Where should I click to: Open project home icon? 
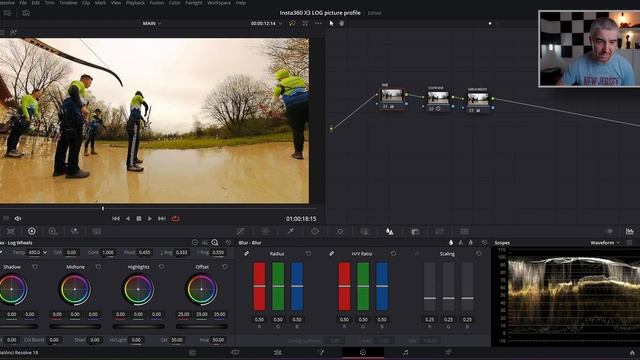tap(632, 352)
